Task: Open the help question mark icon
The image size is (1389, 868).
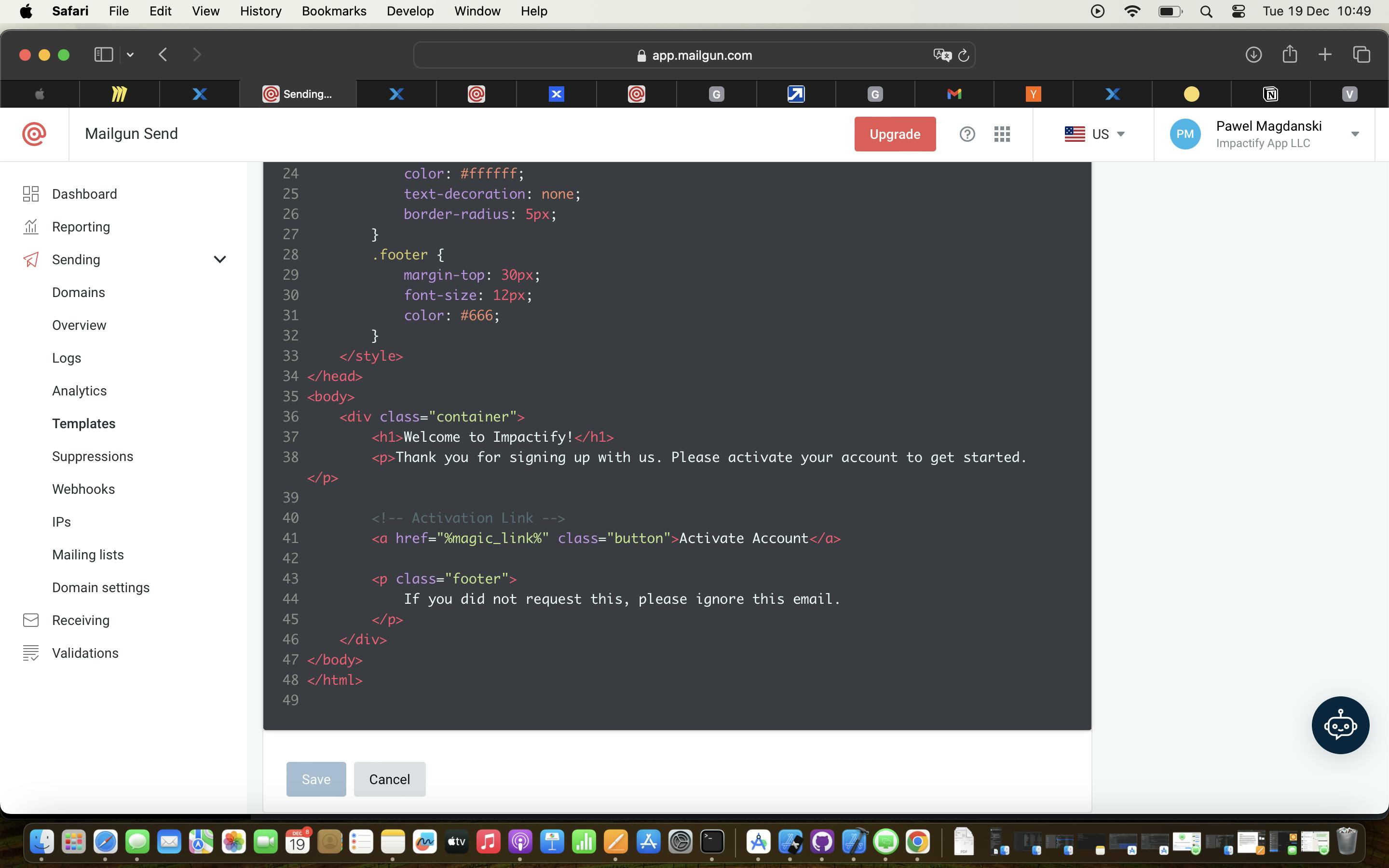Action: pyautogui.click(x=967, y=134)
